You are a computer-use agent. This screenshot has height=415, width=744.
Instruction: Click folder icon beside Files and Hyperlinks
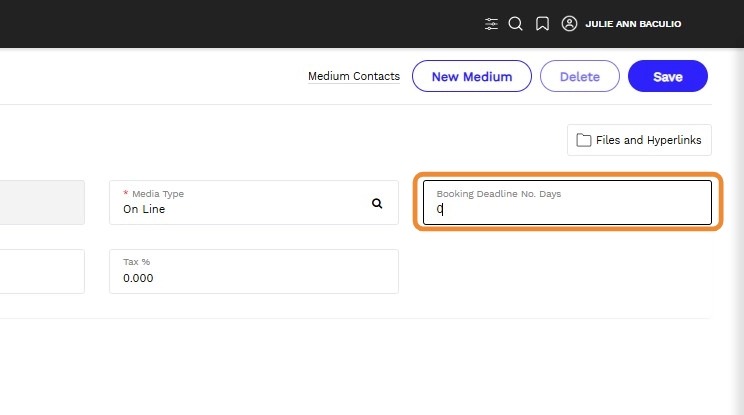[x=584, y=140]
